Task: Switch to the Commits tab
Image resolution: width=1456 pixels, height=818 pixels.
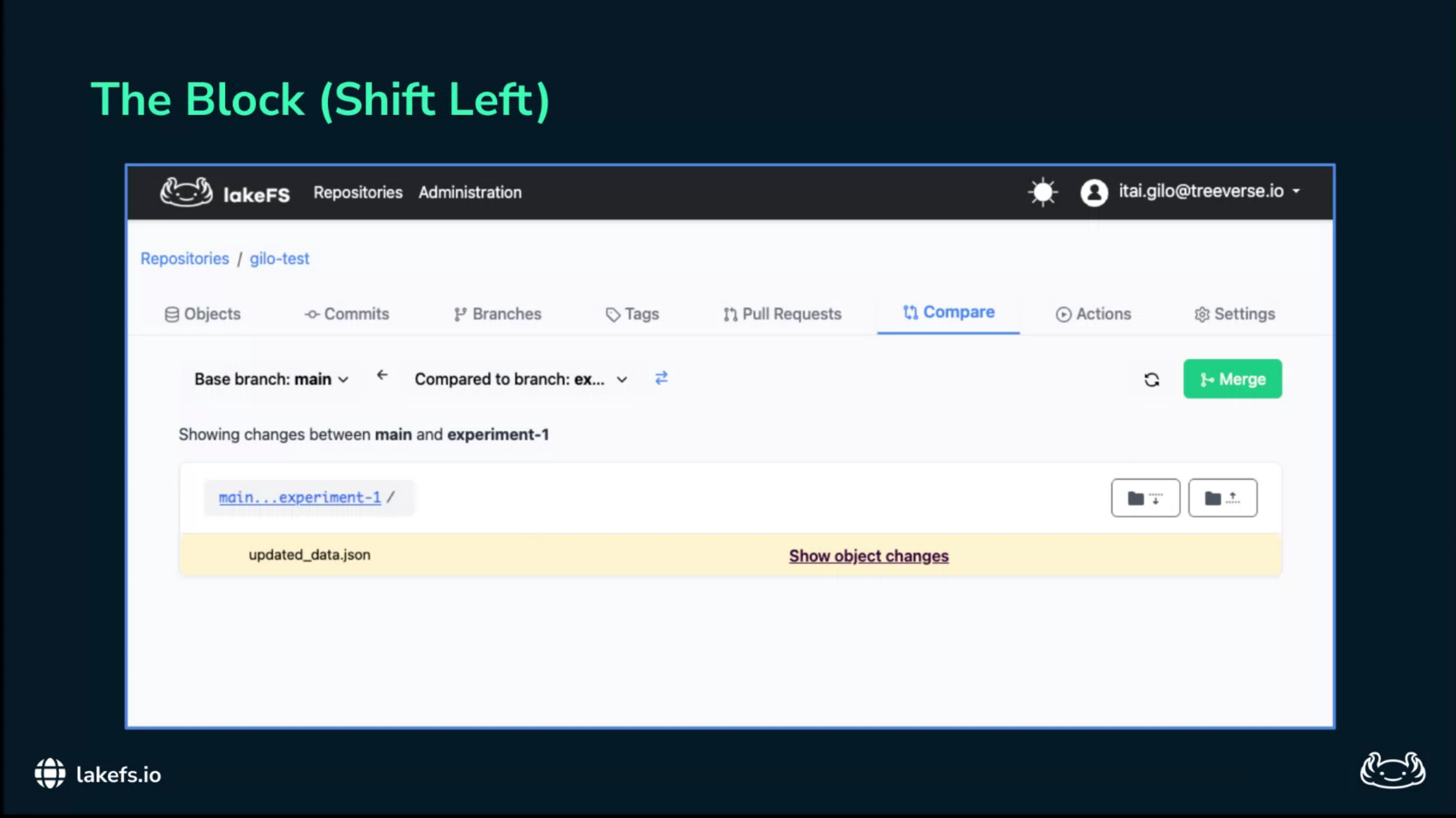Action: (x=347, y=314)
